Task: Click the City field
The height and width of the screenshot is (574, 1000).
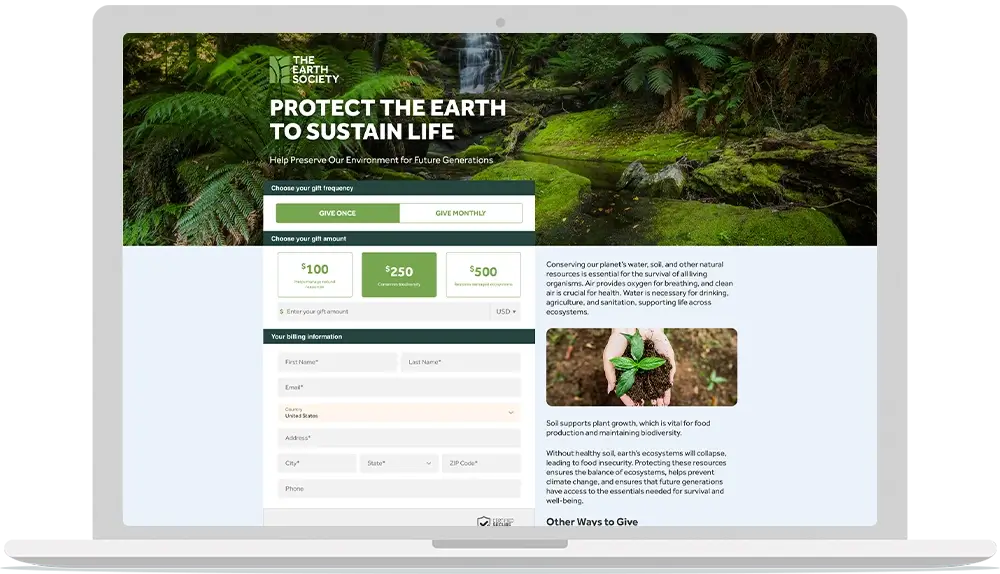Action: pyautogui.click(x=317, y=463)
